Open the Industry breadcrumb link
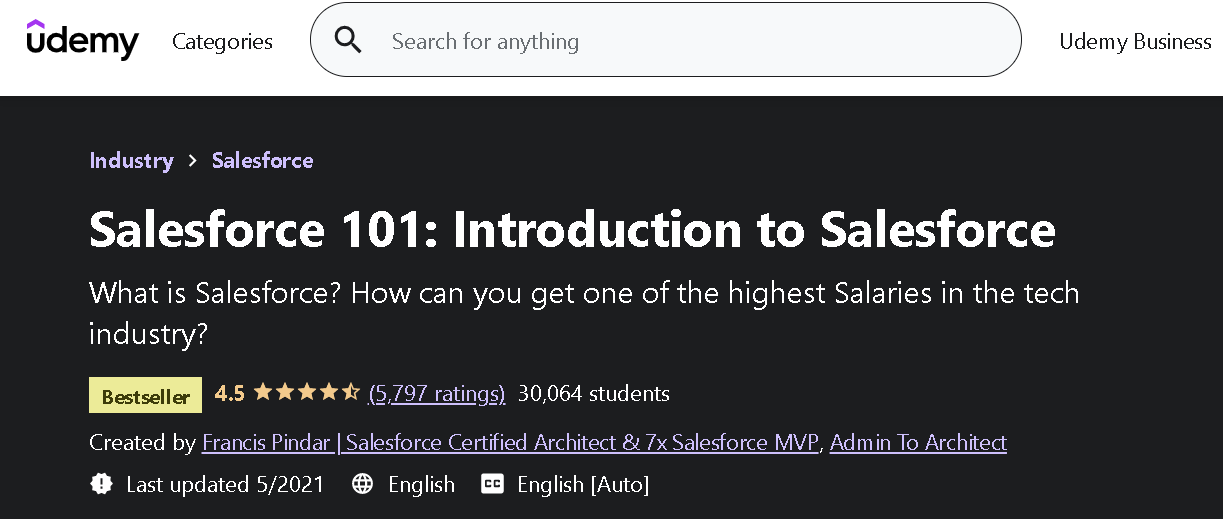The height and width of the screenshot is (519, 1223). 131,160
